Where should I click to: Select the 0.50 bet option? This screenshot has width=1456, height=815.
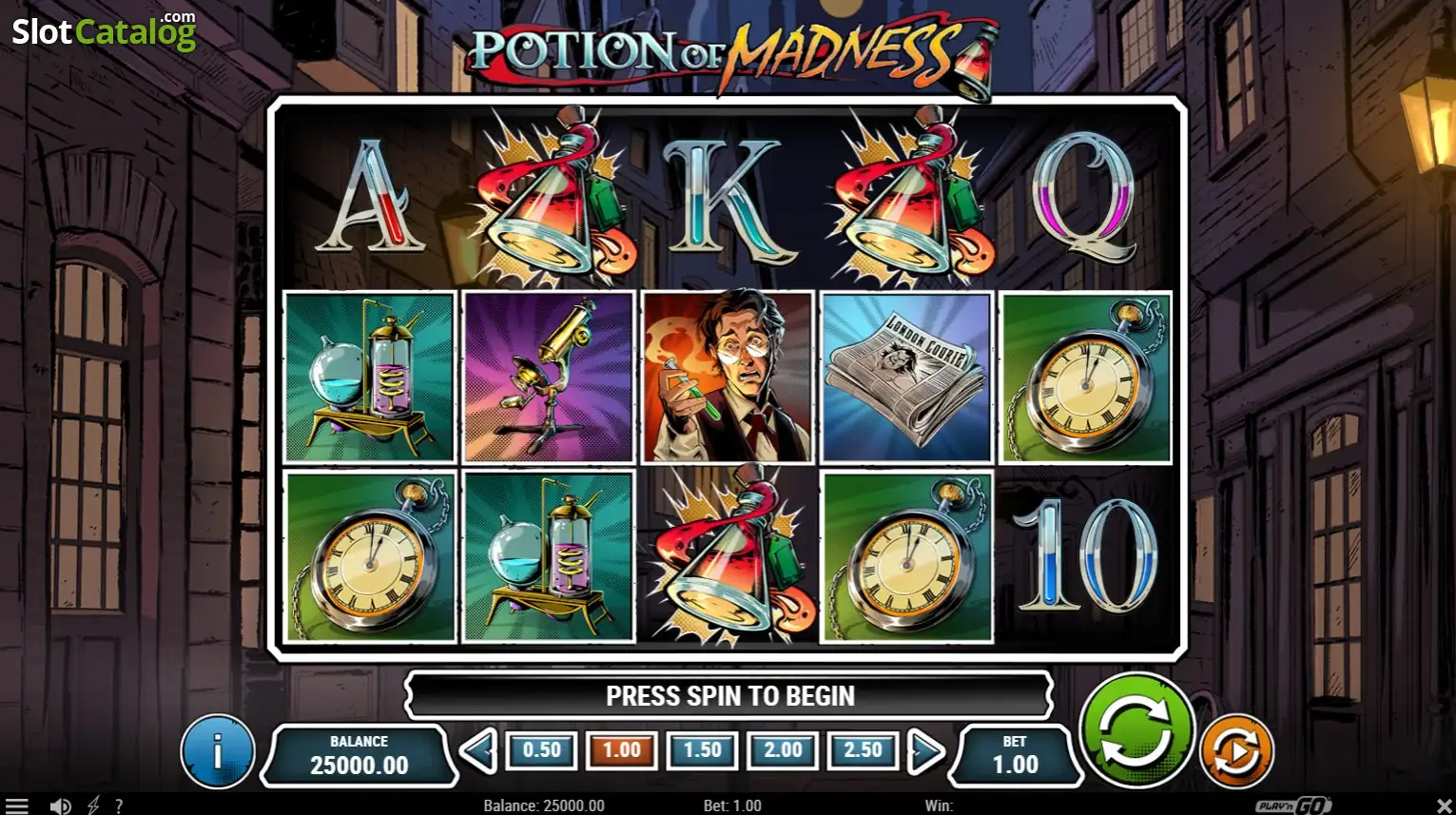(541, 750)
